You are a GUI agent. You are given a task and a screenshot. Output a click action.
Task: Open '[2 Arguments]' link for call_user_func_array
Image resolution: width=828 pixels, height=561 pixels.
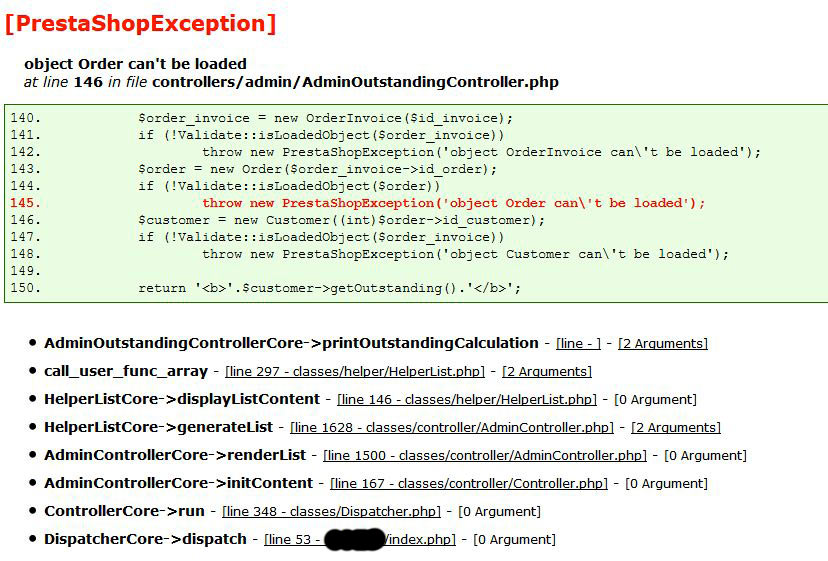(x=547, y=372)
